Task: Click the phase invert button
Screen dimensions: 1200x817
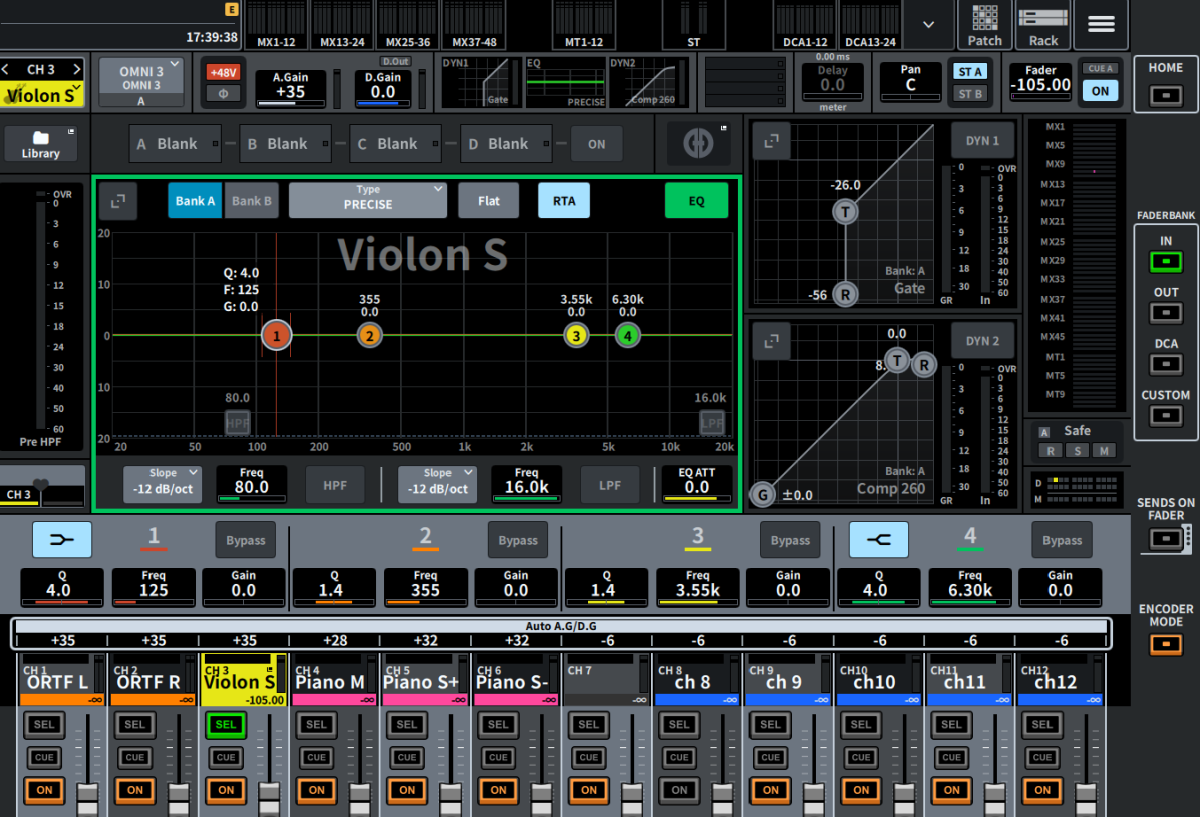Action: (222, 94)
